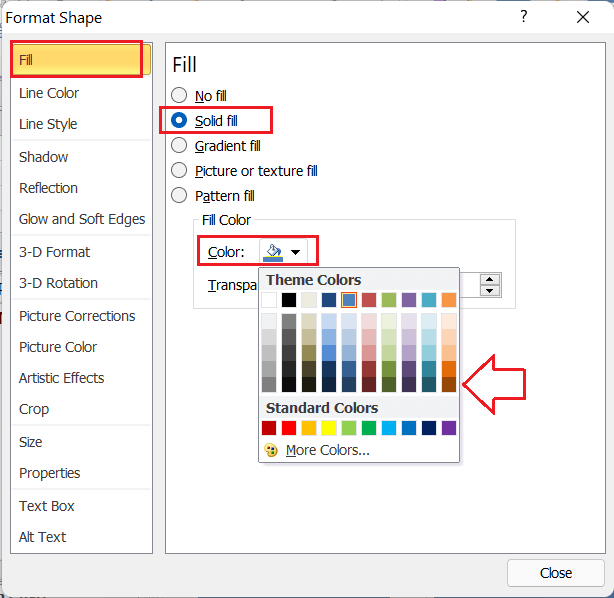614x598 pixels.
Task: Switch to the Line Style category
Action: point(81,124)
